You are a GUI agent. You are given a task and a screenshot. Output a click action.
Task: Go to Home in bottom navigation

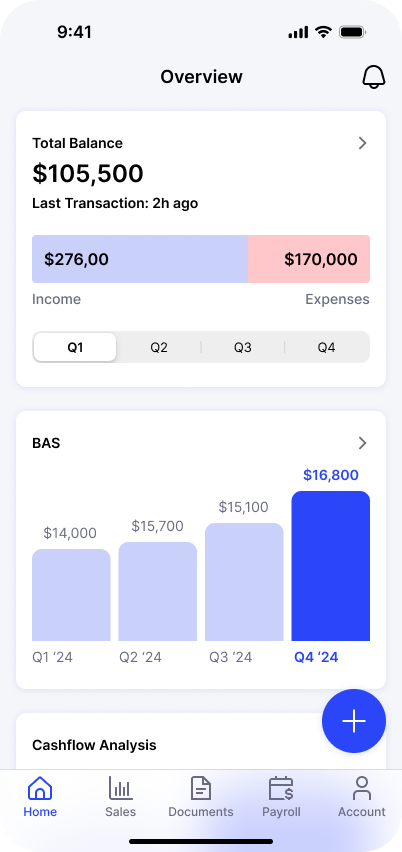pos(40,797)
